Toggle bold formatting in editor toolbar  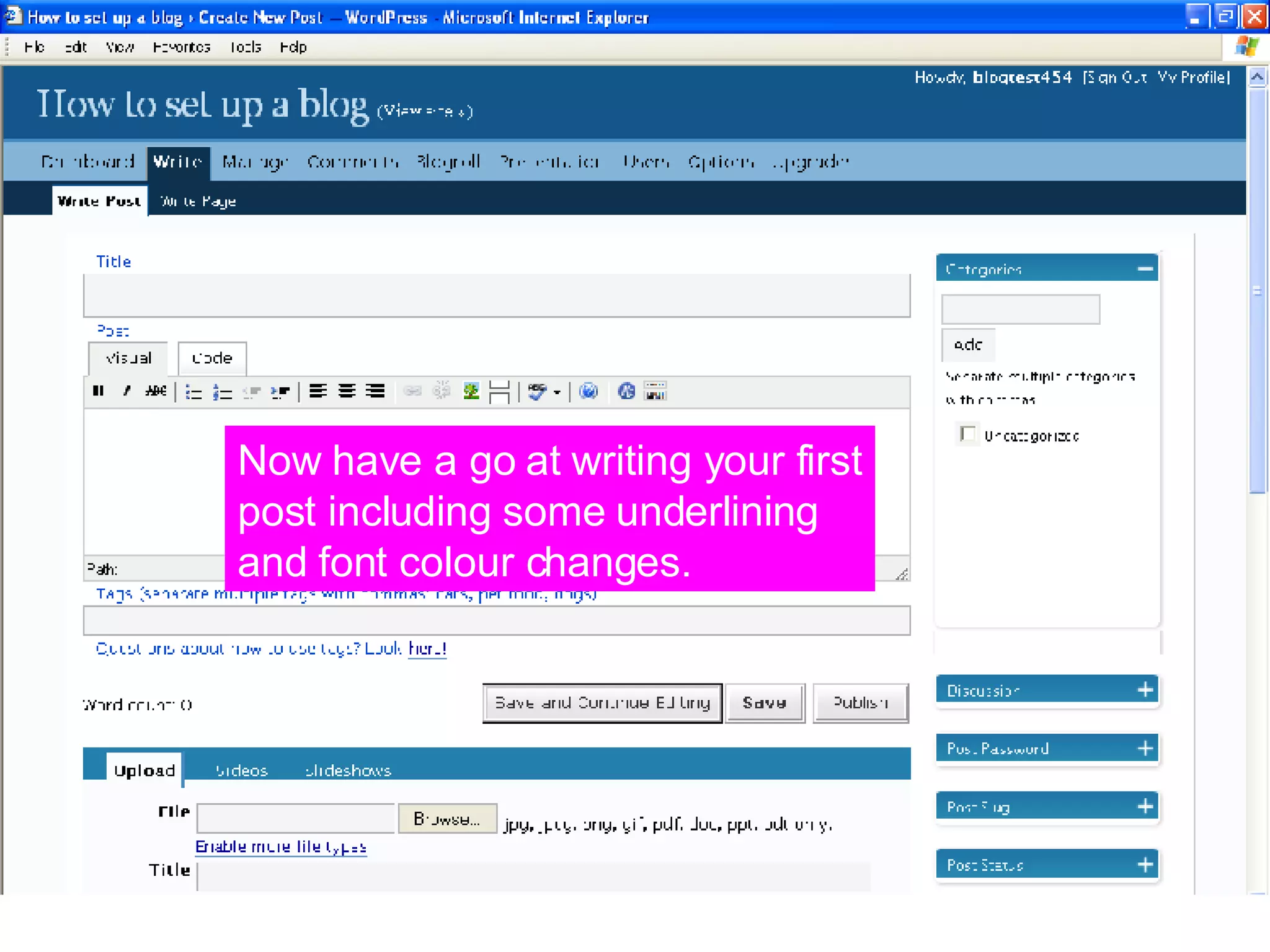pos(98,391)
